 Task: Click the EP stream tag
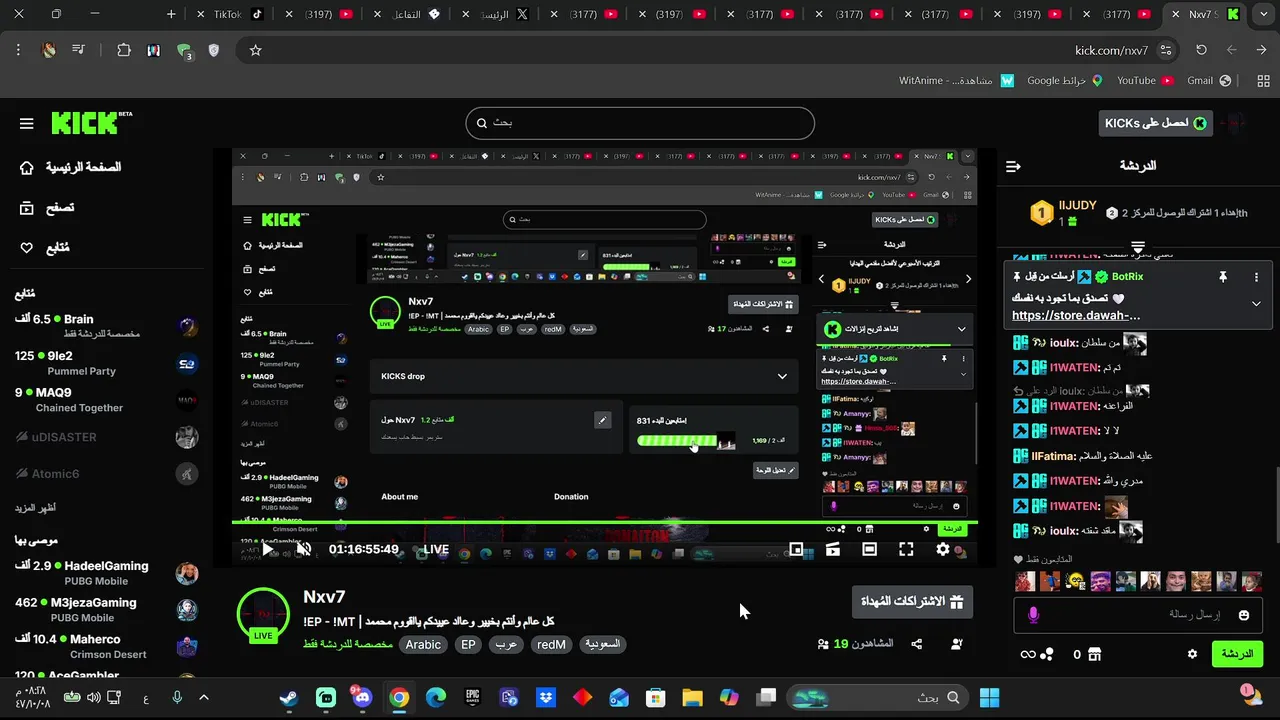click(x=468, y=645)
